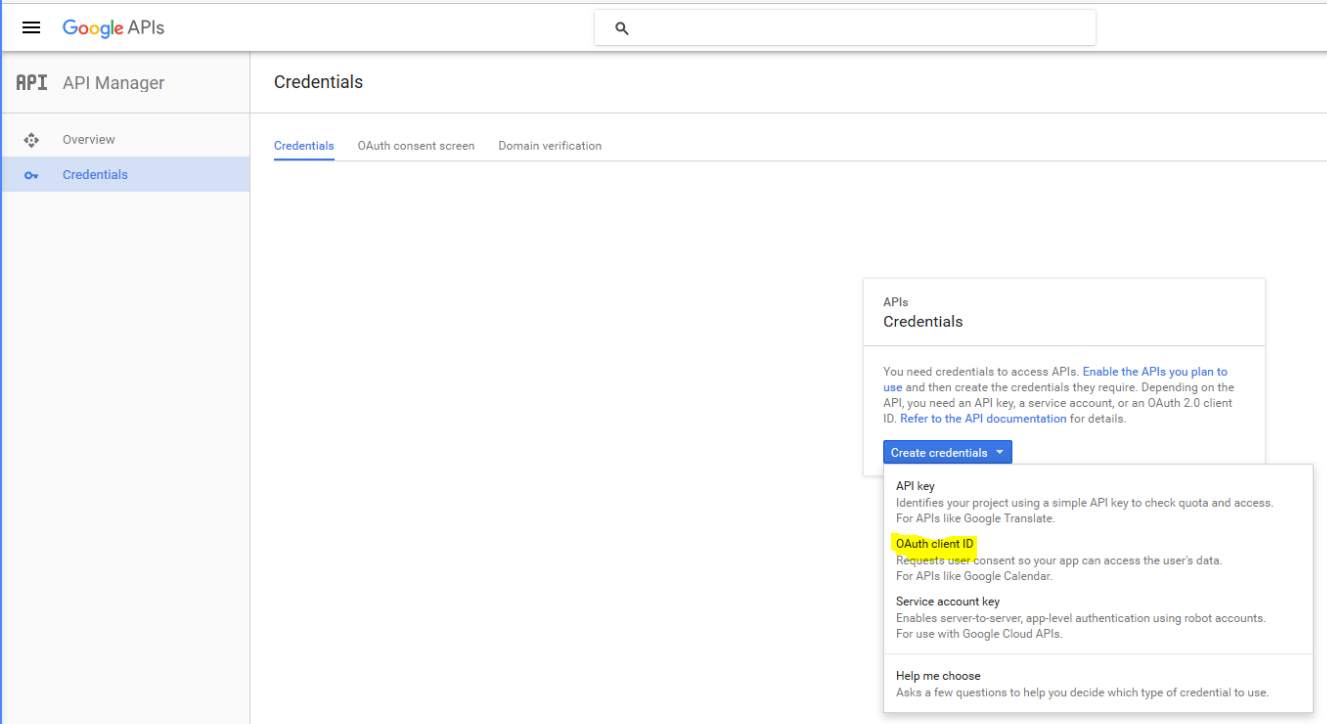1327x724 pixels.
Task: Click the Credentials key icon in sidebar
Action: coord(31,175)
